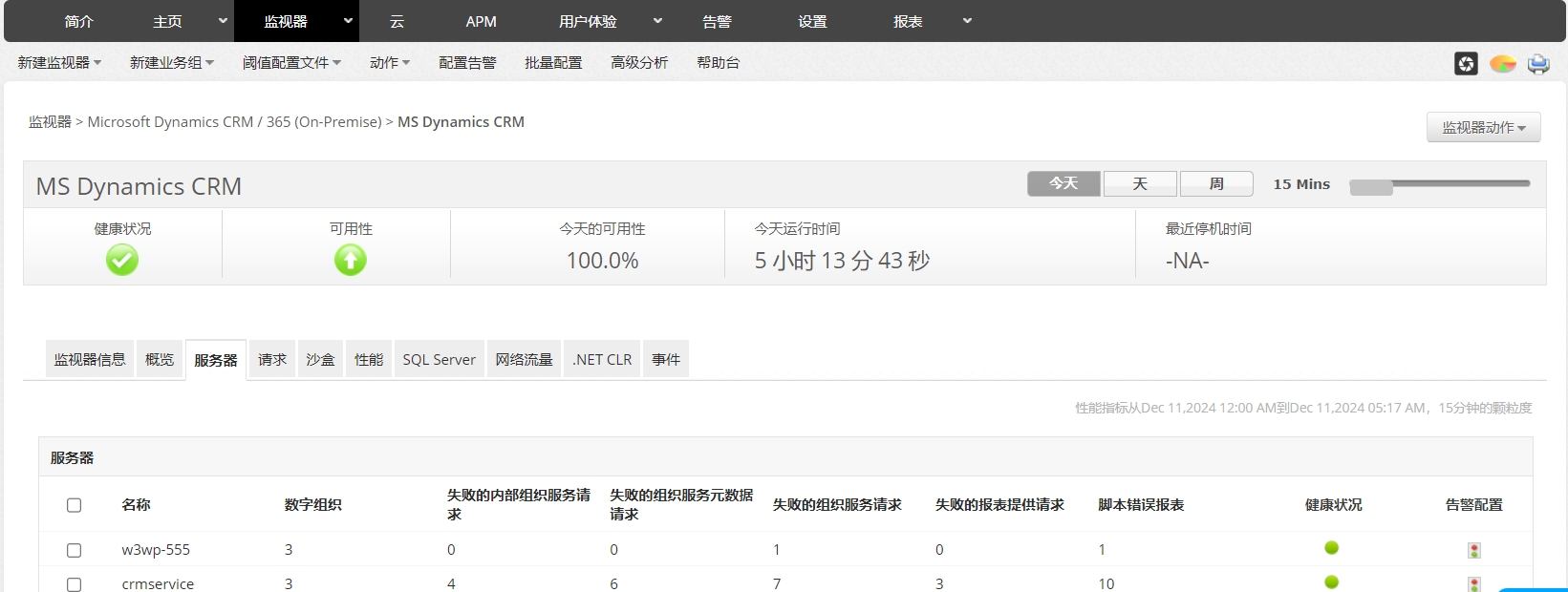This screenshot has height=592, width=1568.
Task: Check the crmservice row checkbox
Action: (x=74, y=584)
